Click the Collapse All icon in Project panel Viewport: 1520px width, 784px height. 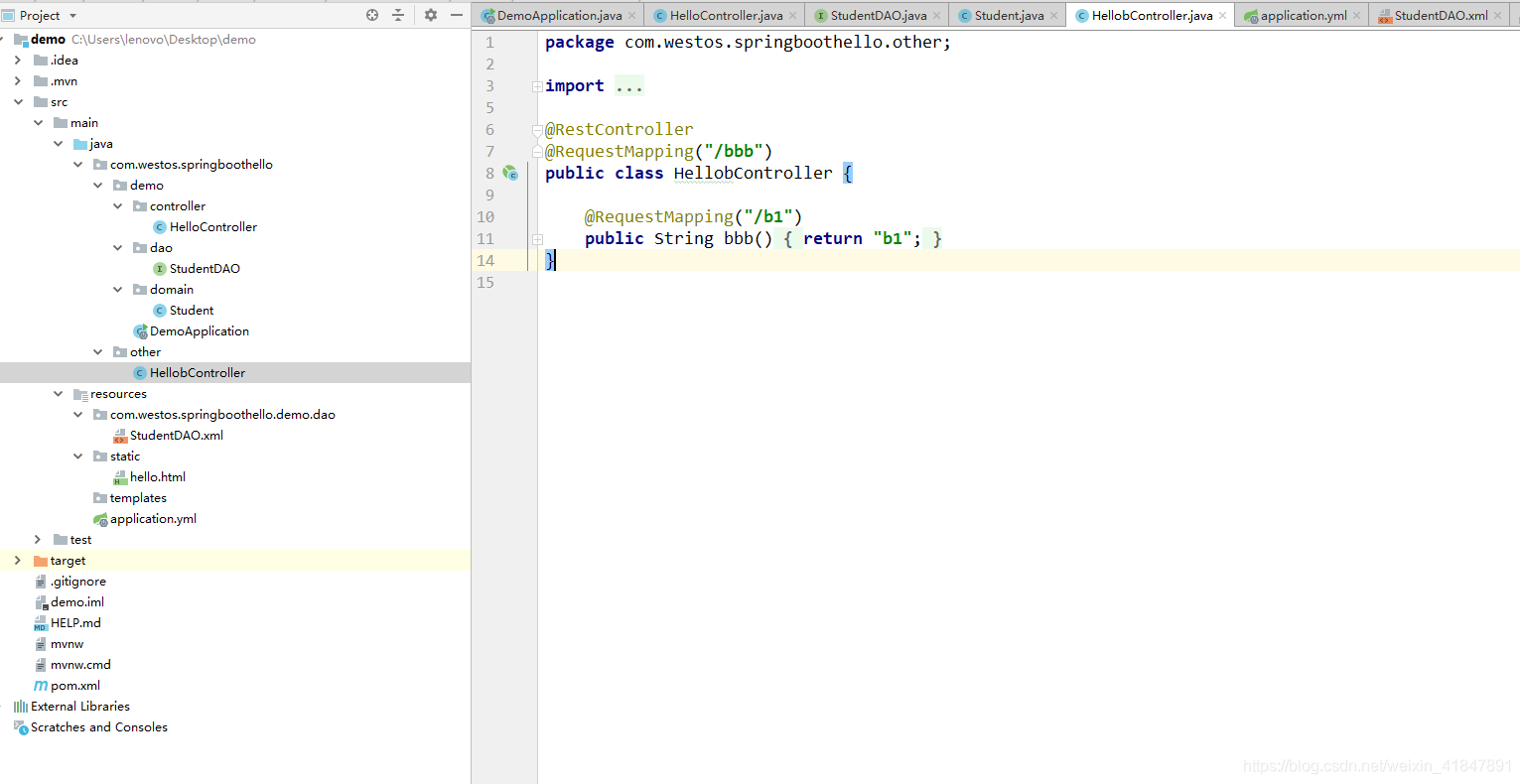tap(399, 15)
